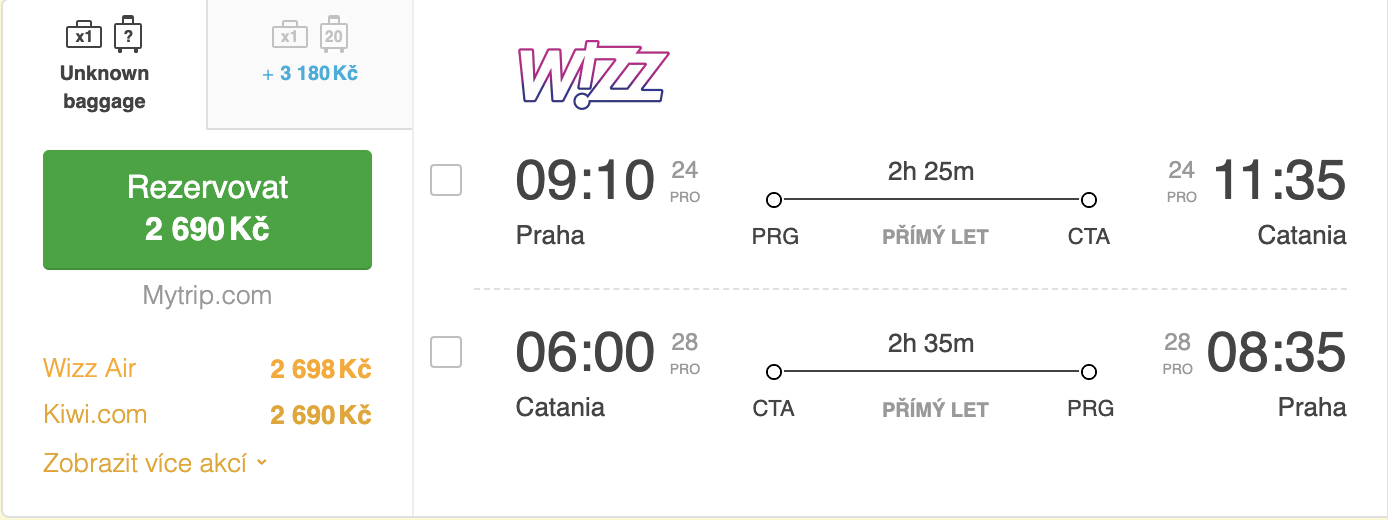Click the CTA departure dot on the 2h 35m route
The image size is (1388, 520).
773,372
